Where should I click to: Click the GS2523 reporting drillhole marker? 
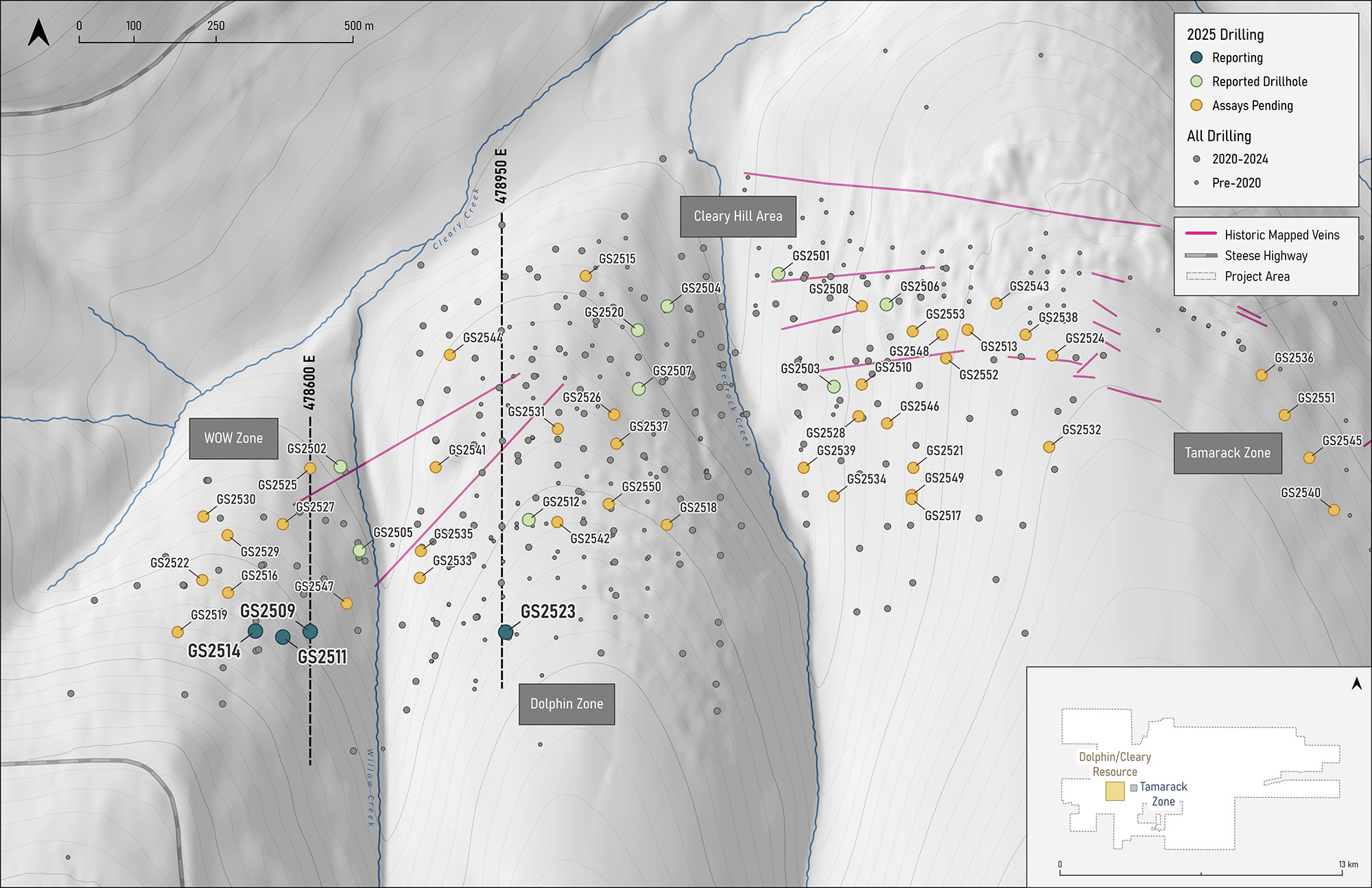pyautogui.click(x=506, y=632)
